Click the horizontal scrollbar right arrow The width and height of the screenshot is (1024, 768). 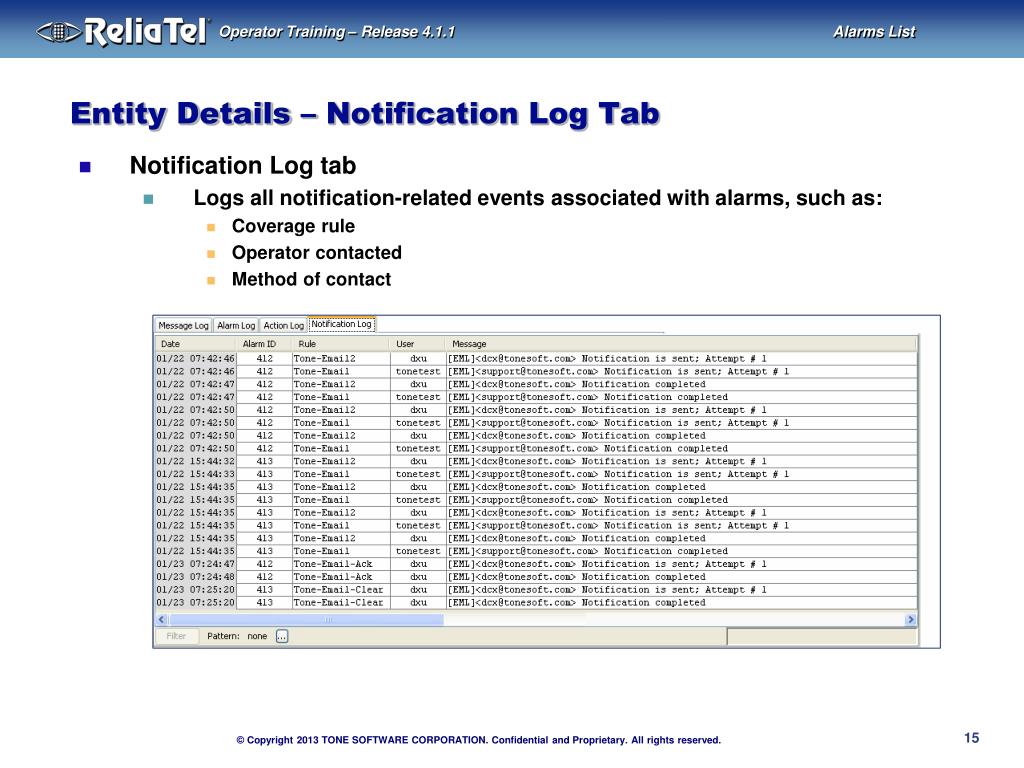[910, 619]
